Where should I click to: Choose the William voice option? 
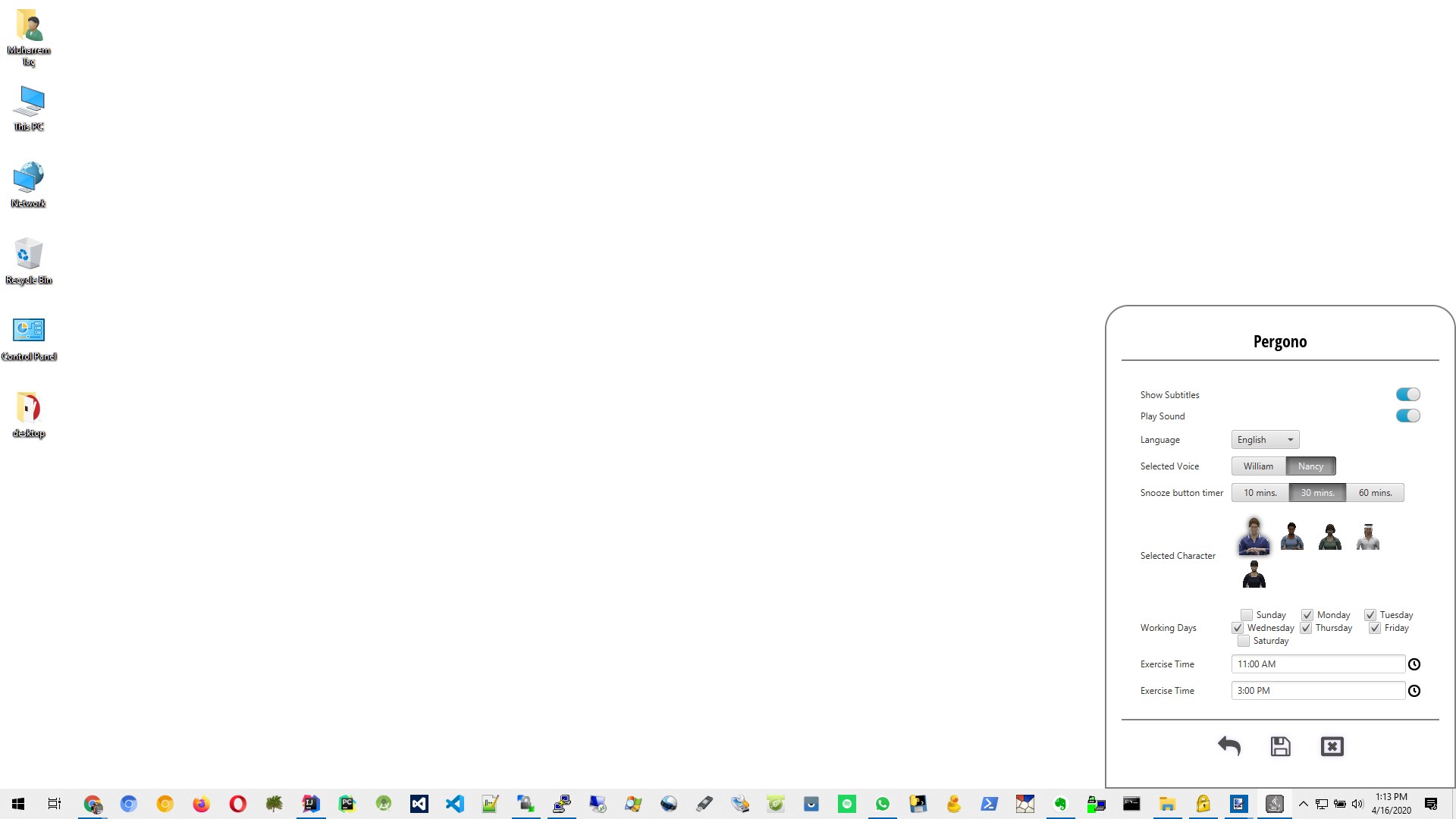(1258, 466)
